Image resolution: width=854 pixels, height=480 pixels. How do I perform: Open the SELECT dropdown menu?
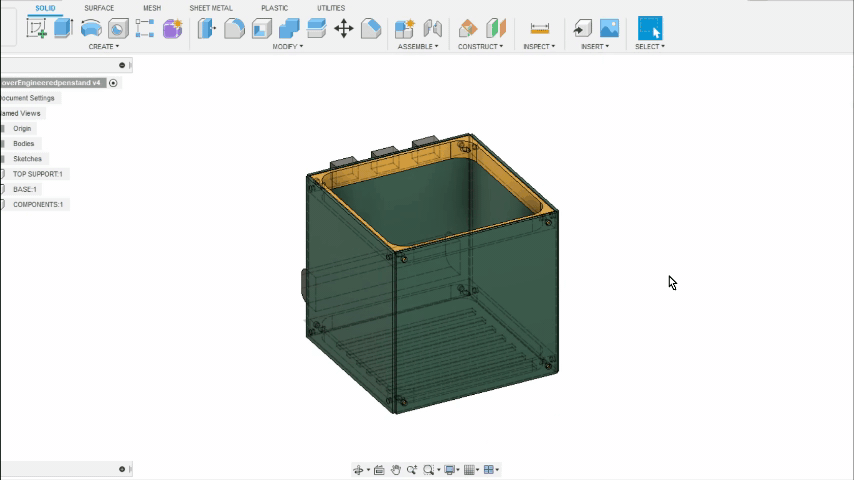[x=650, y=47]
